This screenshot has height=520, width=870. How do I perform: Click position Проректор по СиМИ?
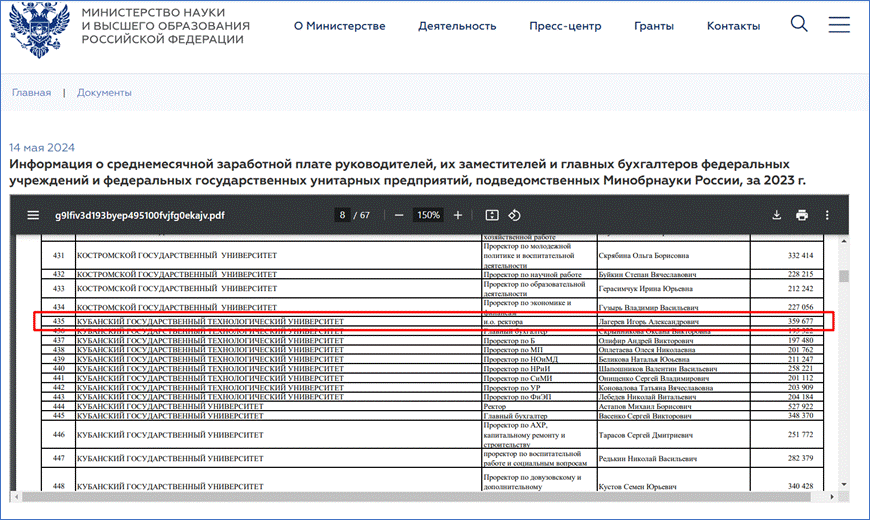click(518, 378)
